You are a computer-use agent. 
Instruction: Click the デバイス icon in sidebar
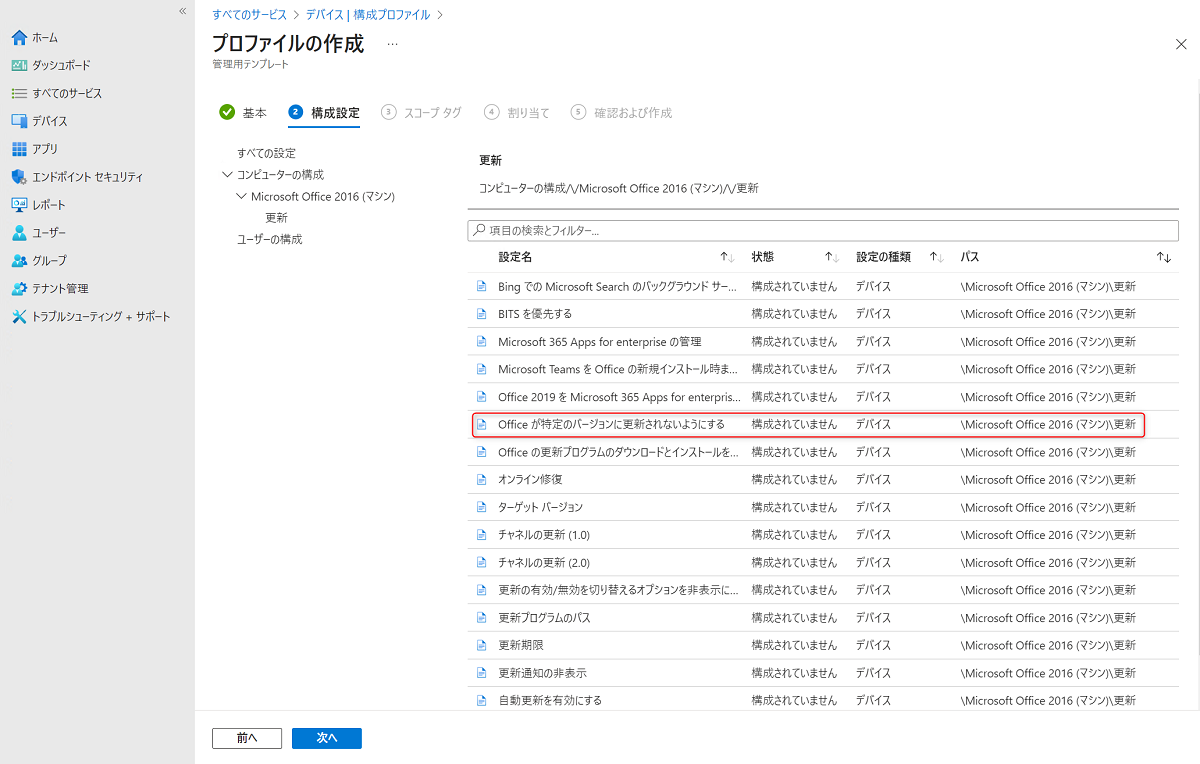click(x=19, y=121)
